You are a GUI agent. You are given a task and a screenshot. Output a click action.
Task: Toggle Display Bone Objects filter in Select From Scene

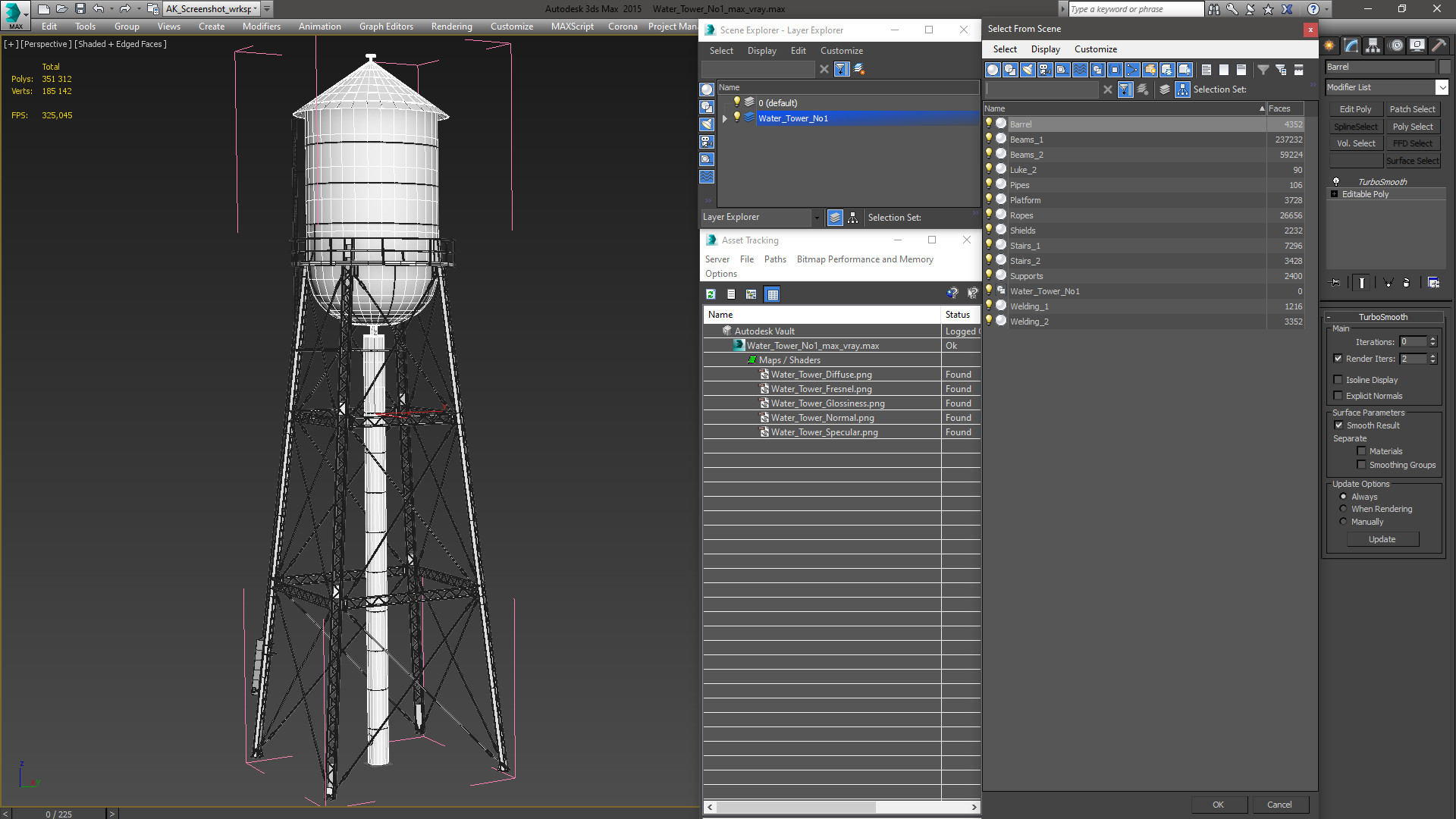[x=1132, y=70]
